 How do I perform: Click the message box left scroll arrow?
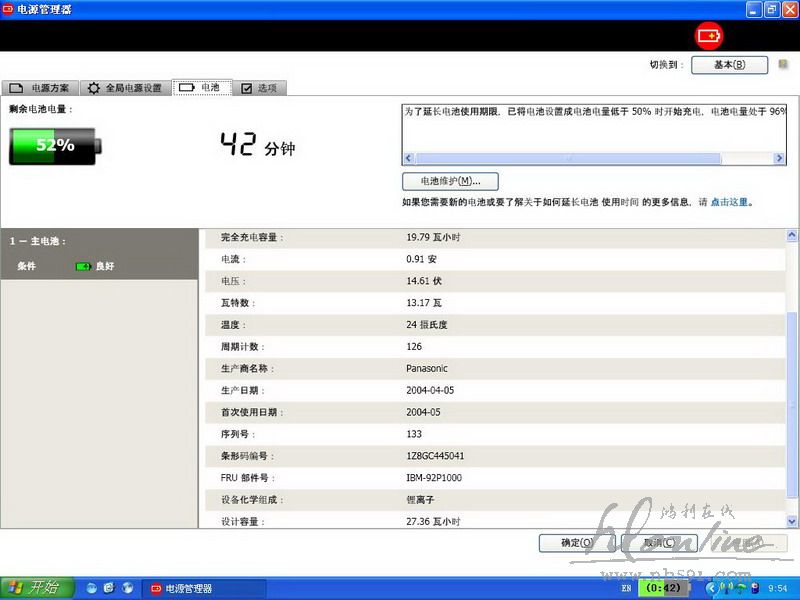click(408, 159)
